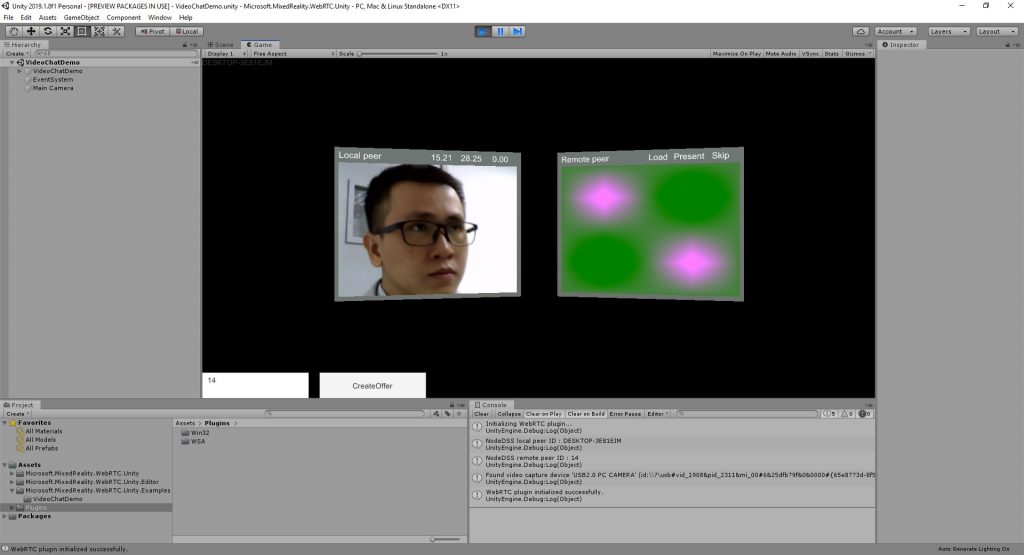The width and height of the screenshot is (1024, 555).
Task: Save search as favorite star
Action: [x=458, y=414]
